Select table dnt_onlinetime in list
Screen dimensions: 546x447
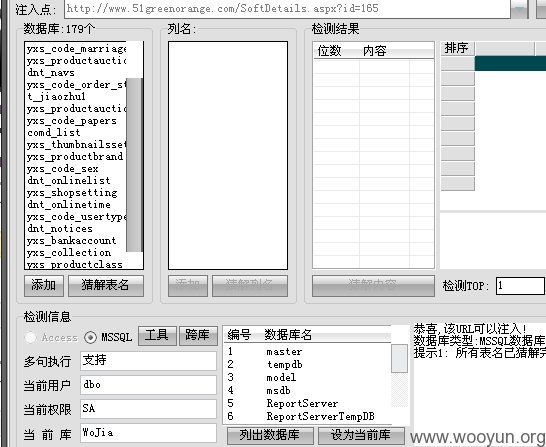pos(69,205)
